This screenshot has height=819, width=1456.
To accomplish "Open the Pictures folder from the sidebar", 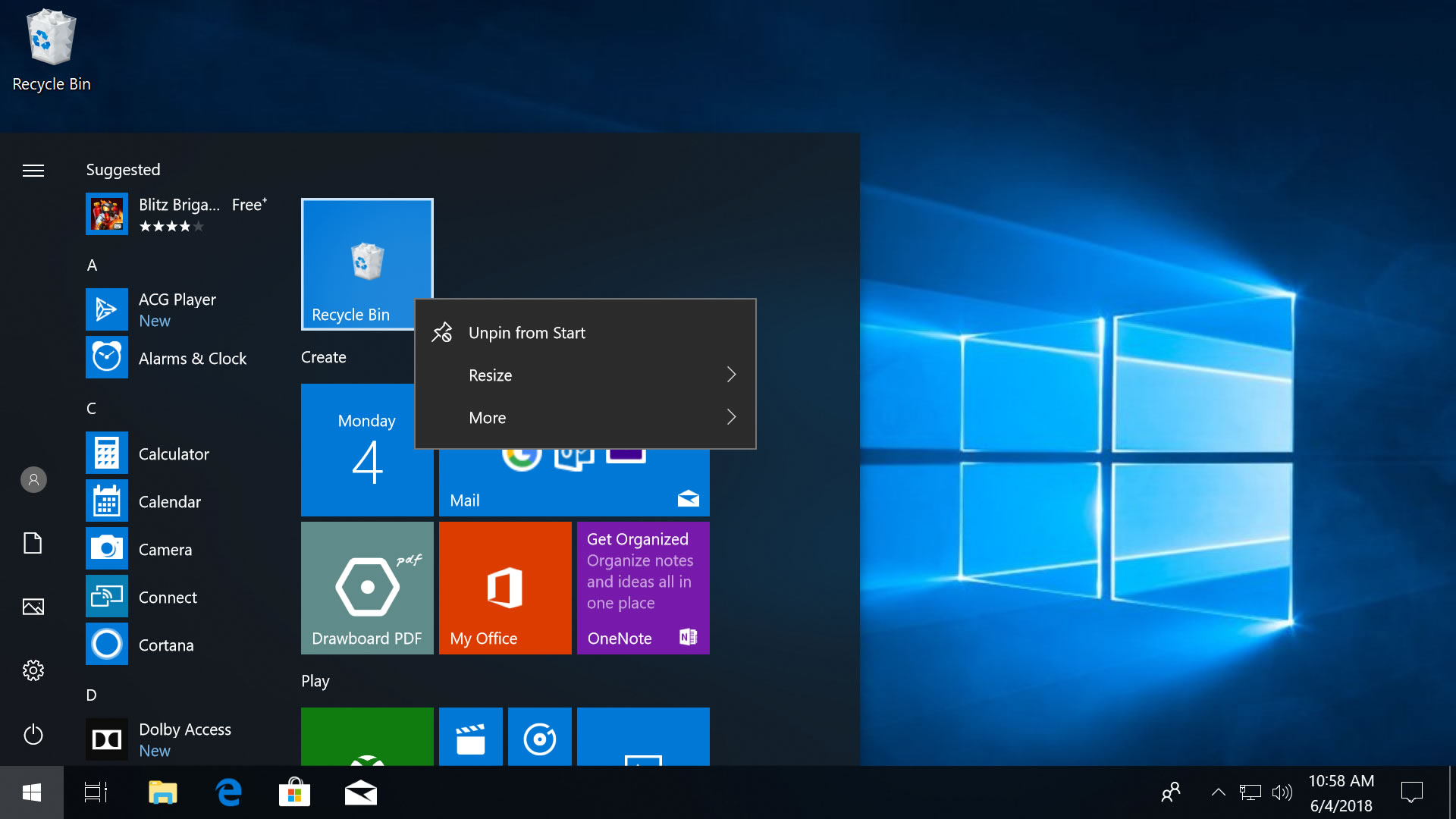I will pyautogui.click(x=33, y=606).
